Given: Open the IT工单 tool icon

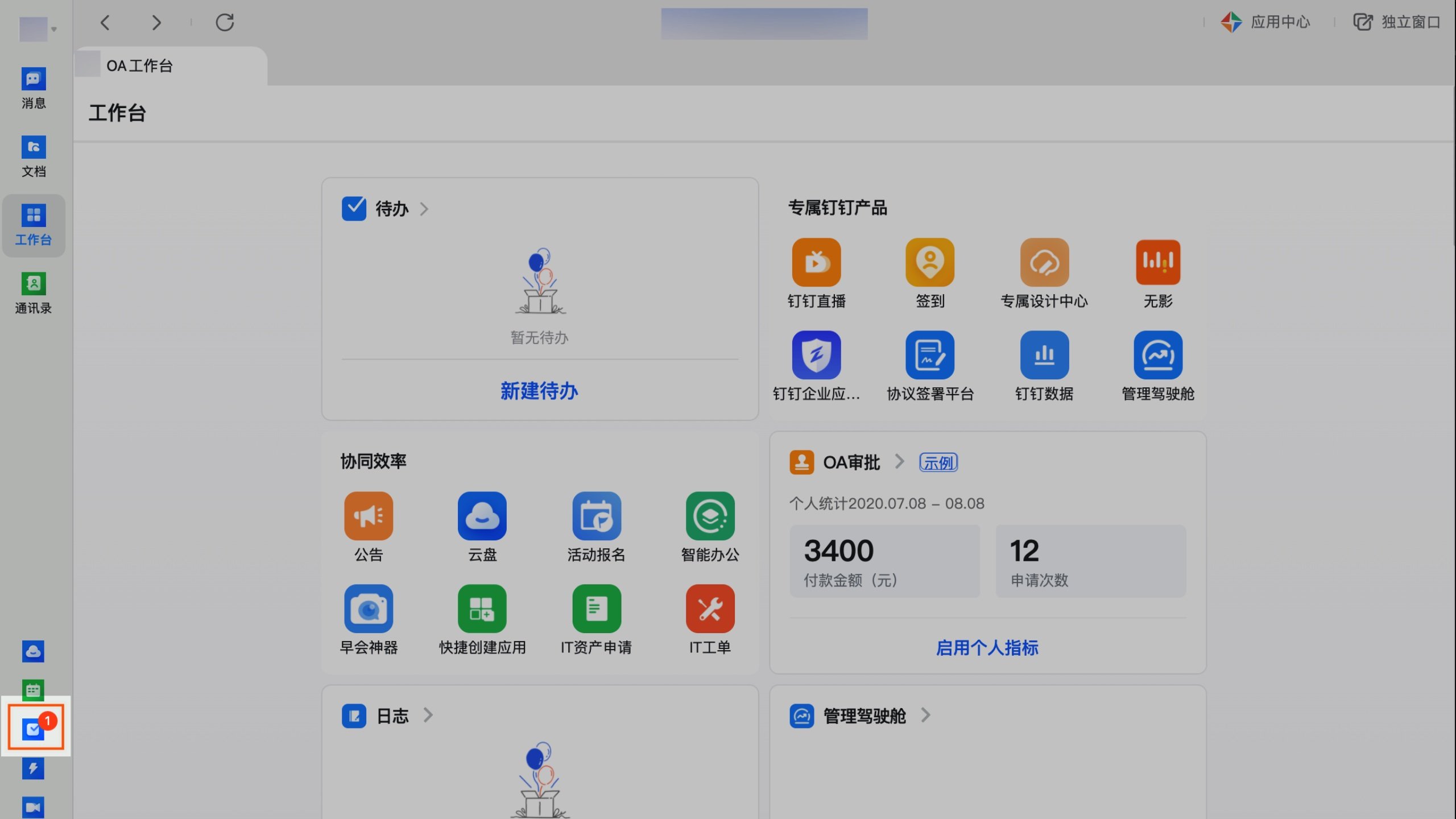Looking at the screenshot, I should (710, 609).
